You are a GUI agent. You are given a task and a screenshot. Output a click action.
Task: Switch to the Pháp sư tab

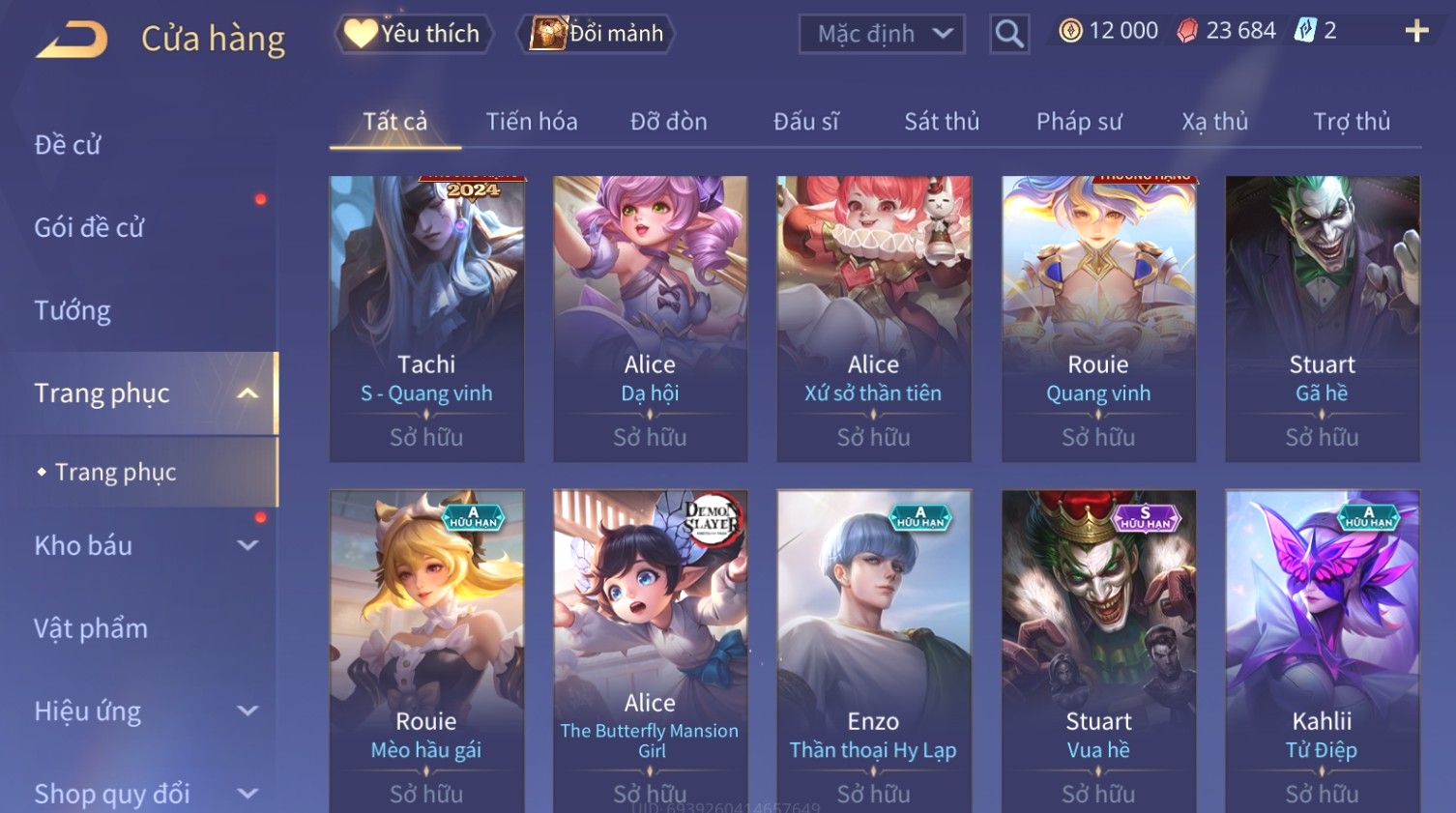(x=1079, y=122)
